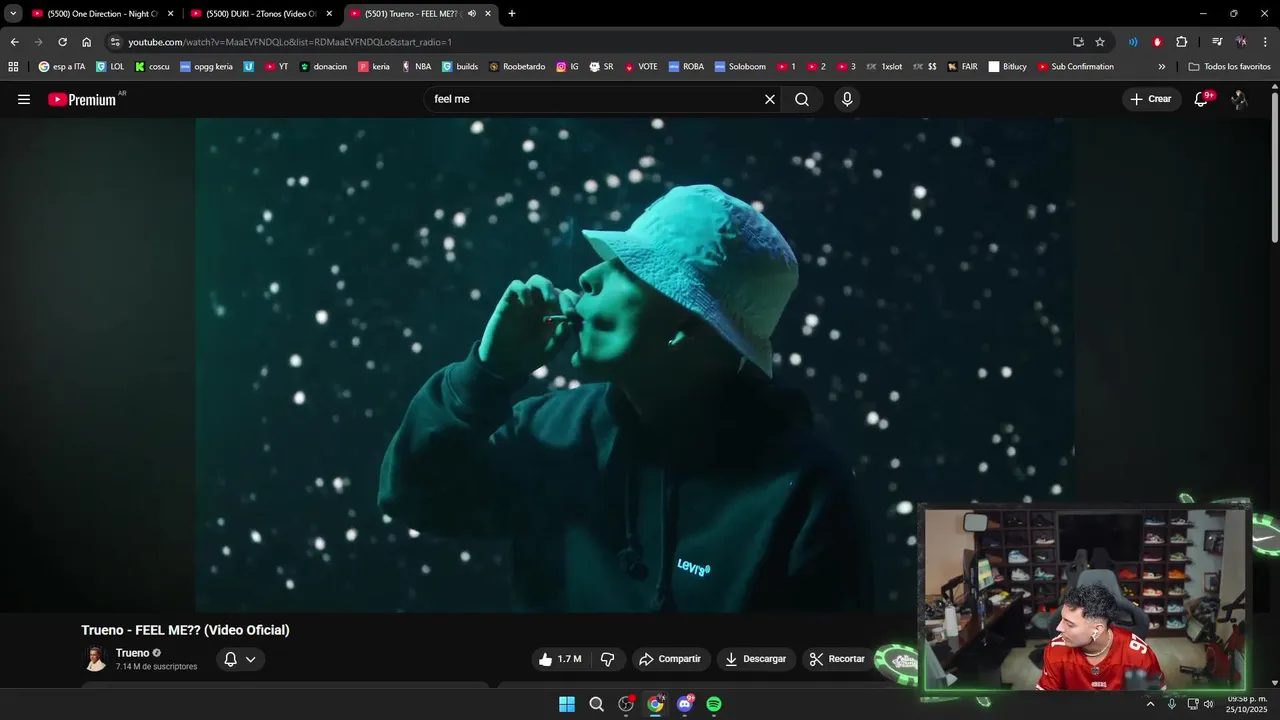Open the YouTube account avatar menu
Image resolution: width=1280 pixels, height=720 pixels.
click(1239, 99)
